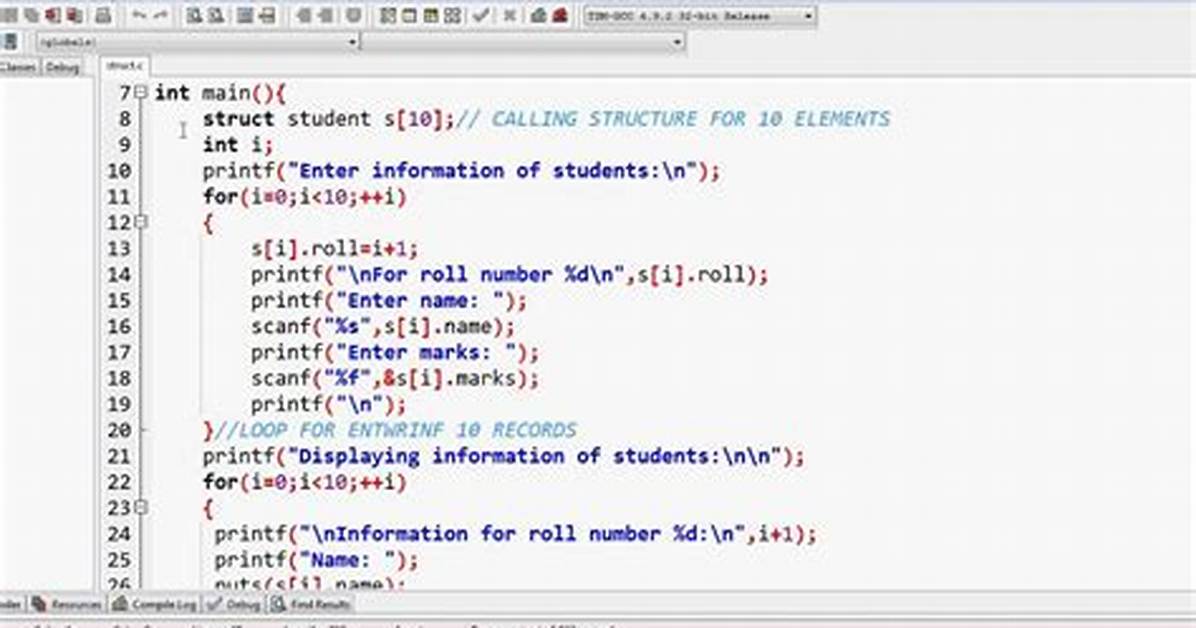The width and height of the screenshot is (1196, 628).
Task: Click the LOOP FOR ENTWRINF 10 RECORDS comment
Action: [394, 430]
